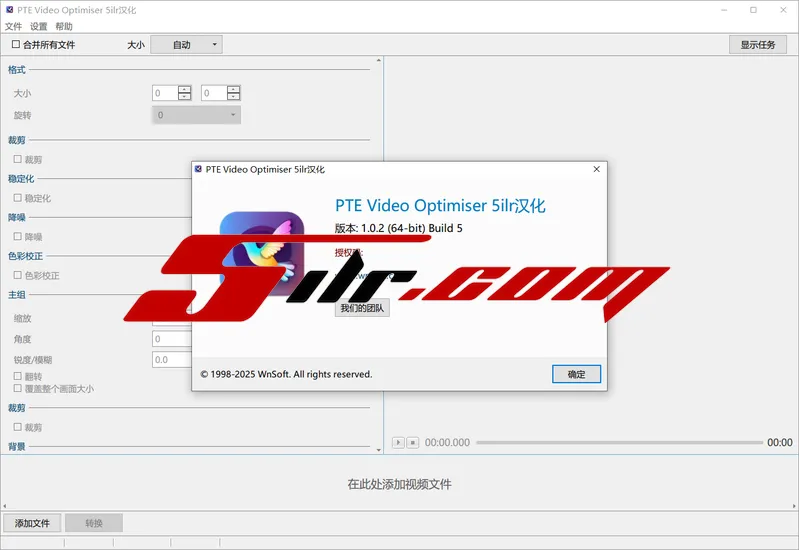Click the 转换 button
799x550 pixels.
pos(94,523)
